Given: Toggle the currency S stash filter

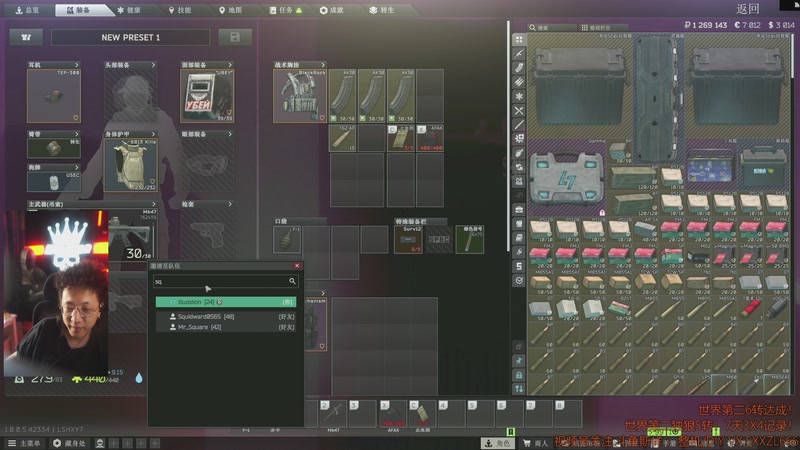Looking at the screenshot, I should (x=519, y=266).
